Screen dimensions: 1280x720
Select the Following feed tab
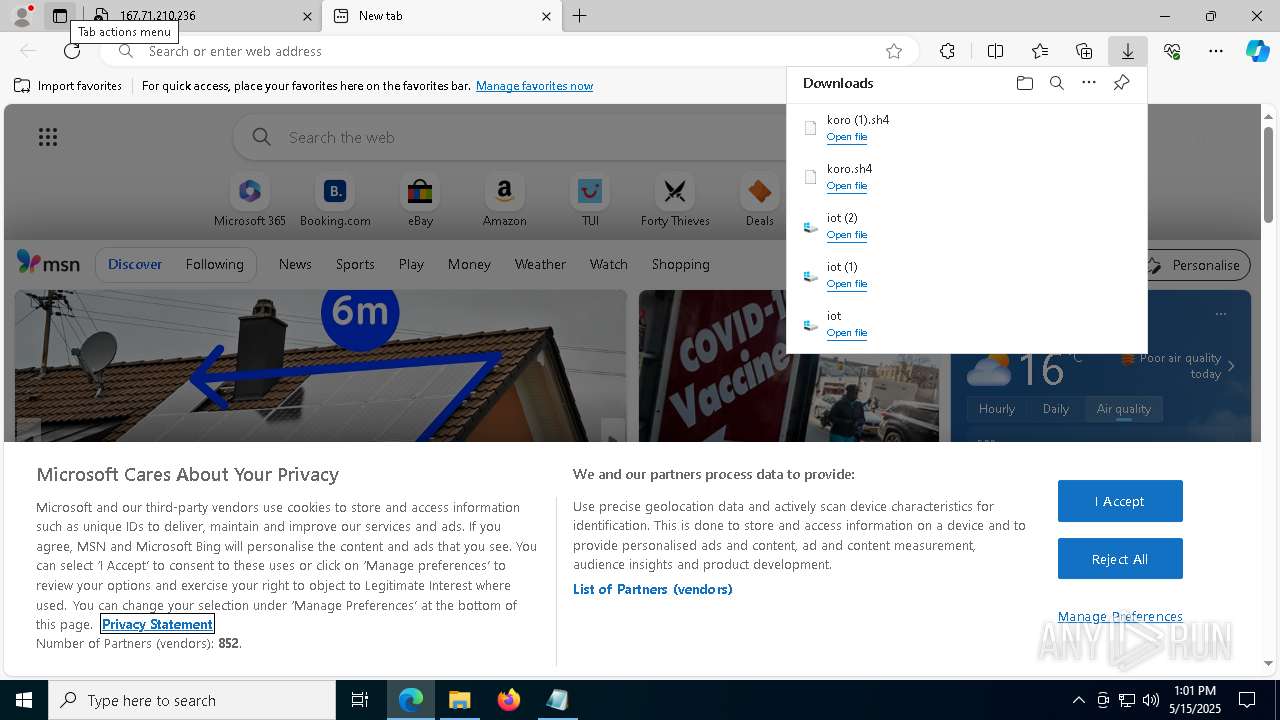(x=214, y=264)
